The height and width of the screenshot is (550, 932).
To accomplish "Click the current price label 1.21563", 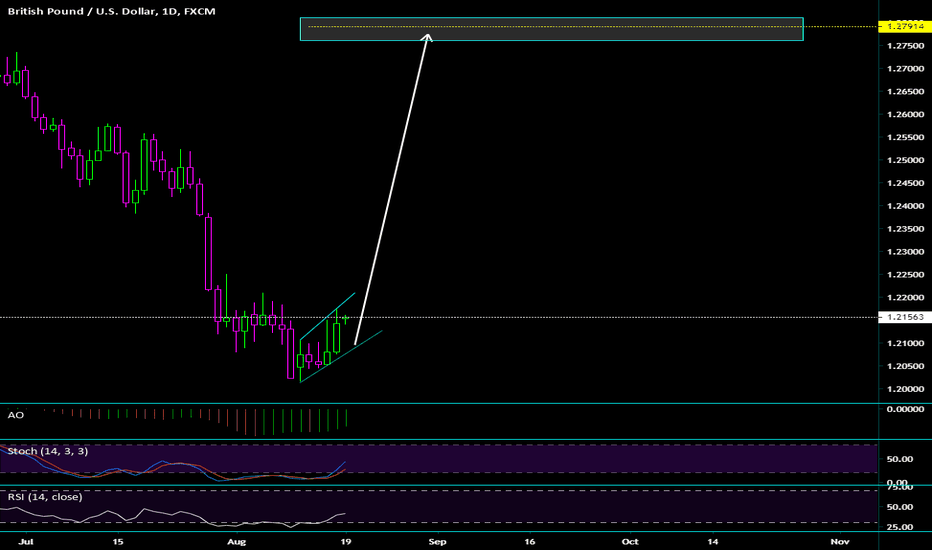I will pos(905,317).
